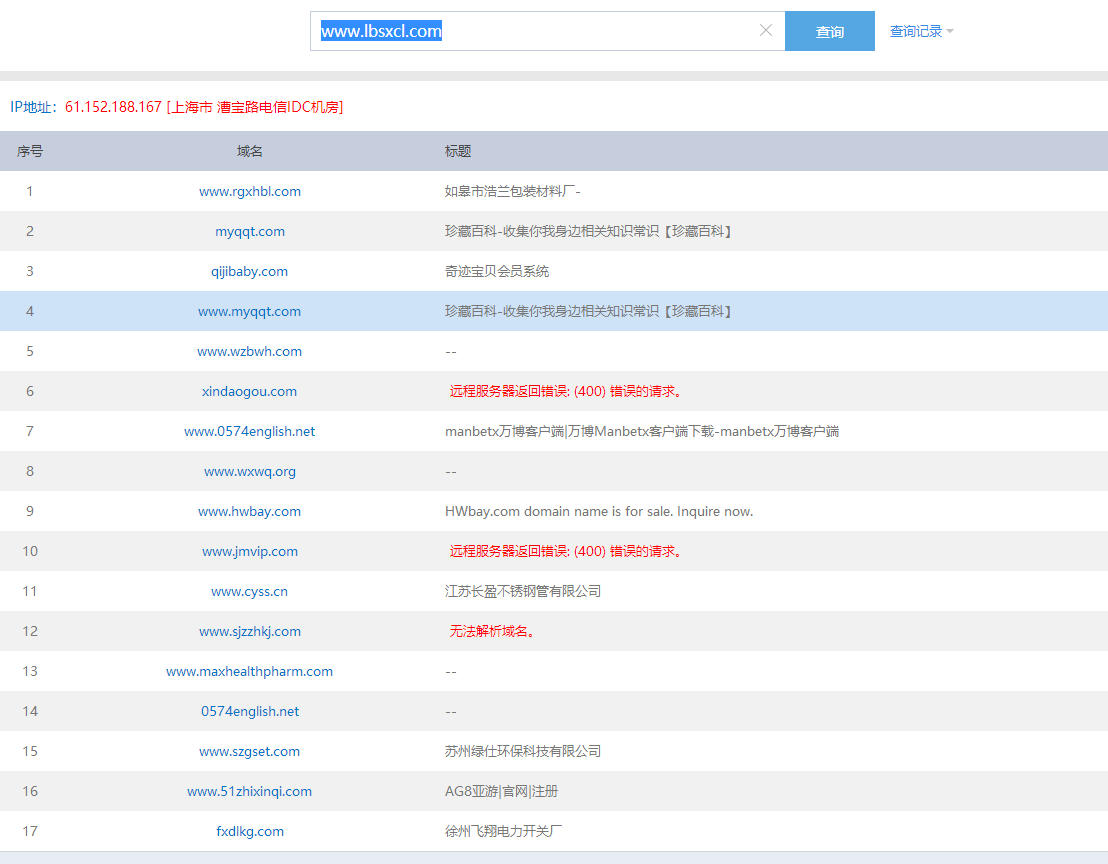Click the 域名 column header

250,151
